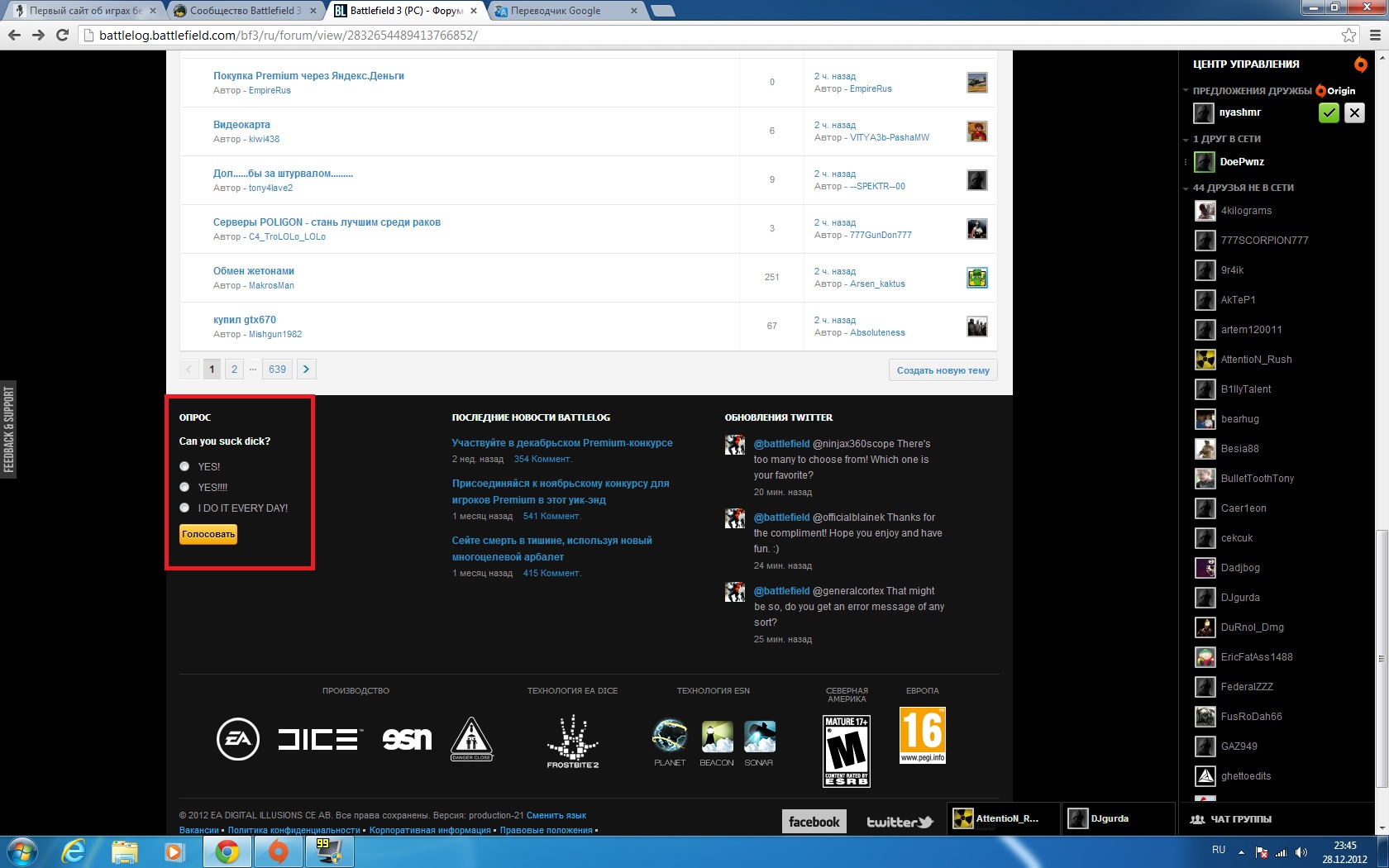
Task: Open Origin app from the taskbar
Action: [x=279, y=851]
